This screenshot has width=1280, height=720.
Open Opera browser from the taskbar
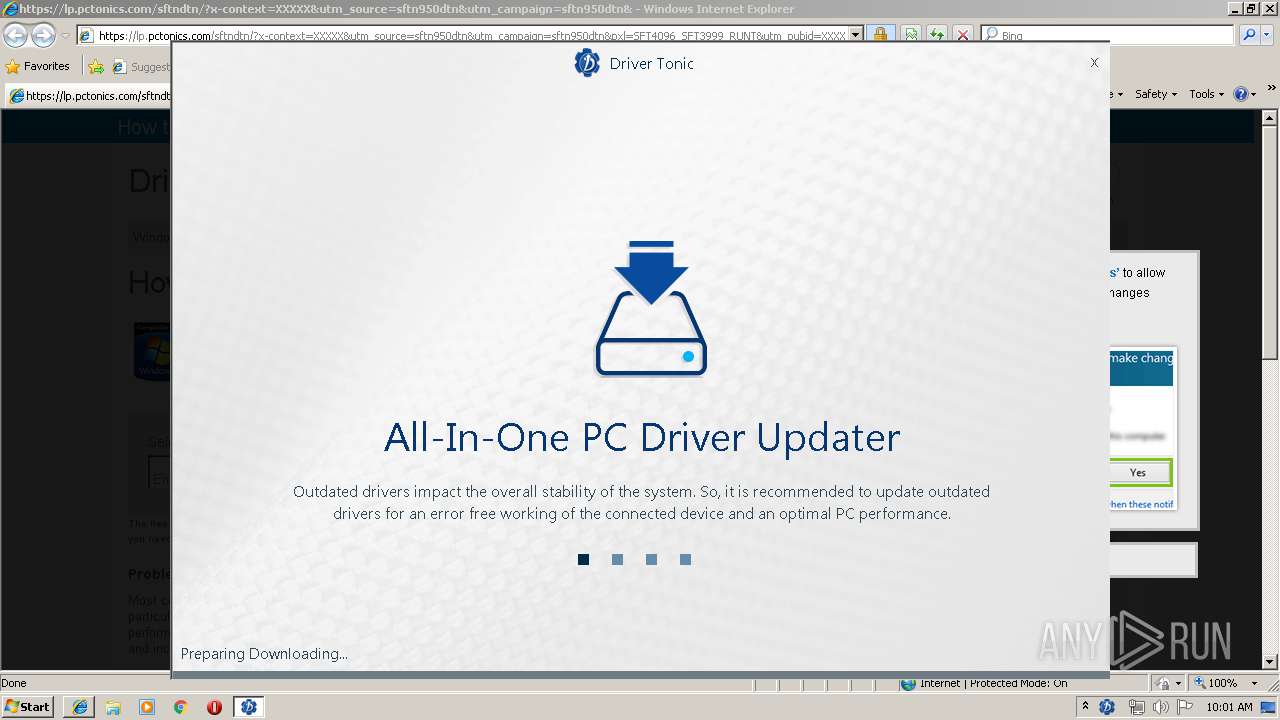(214, 707)
